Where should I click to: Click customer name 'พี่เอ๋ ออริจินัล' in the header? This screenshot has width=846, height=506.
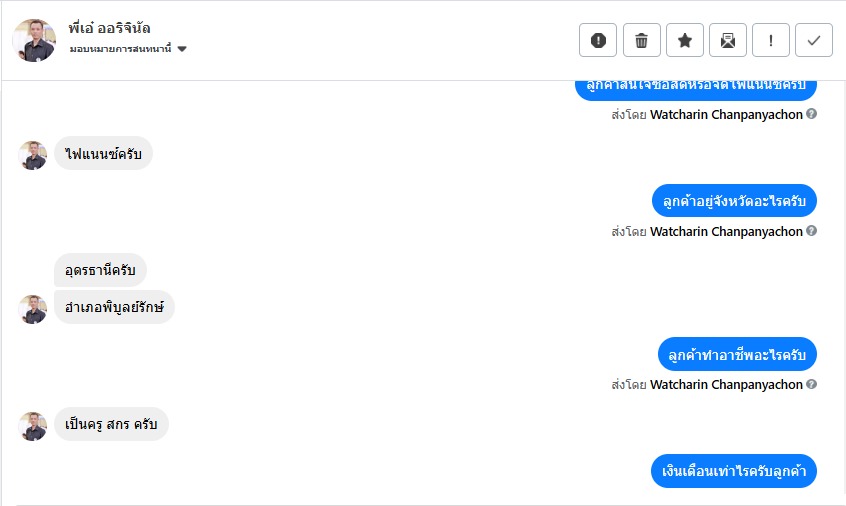pos(110,28)
